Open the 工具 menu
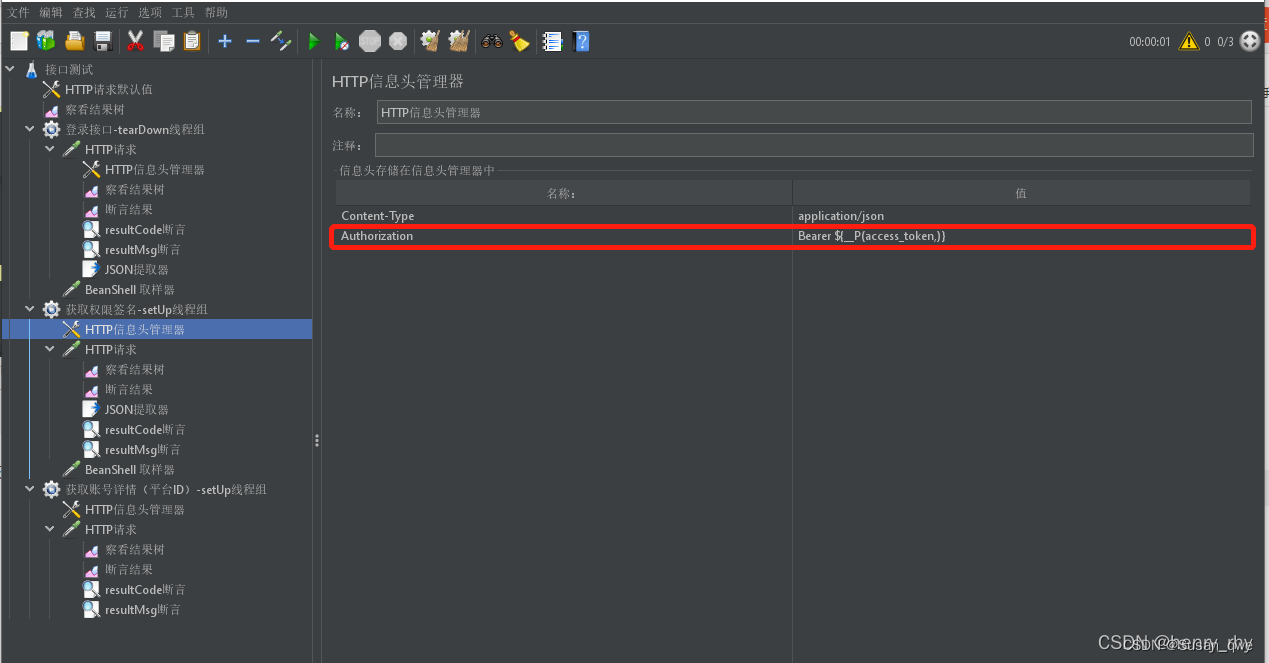 tap(183, 13)
